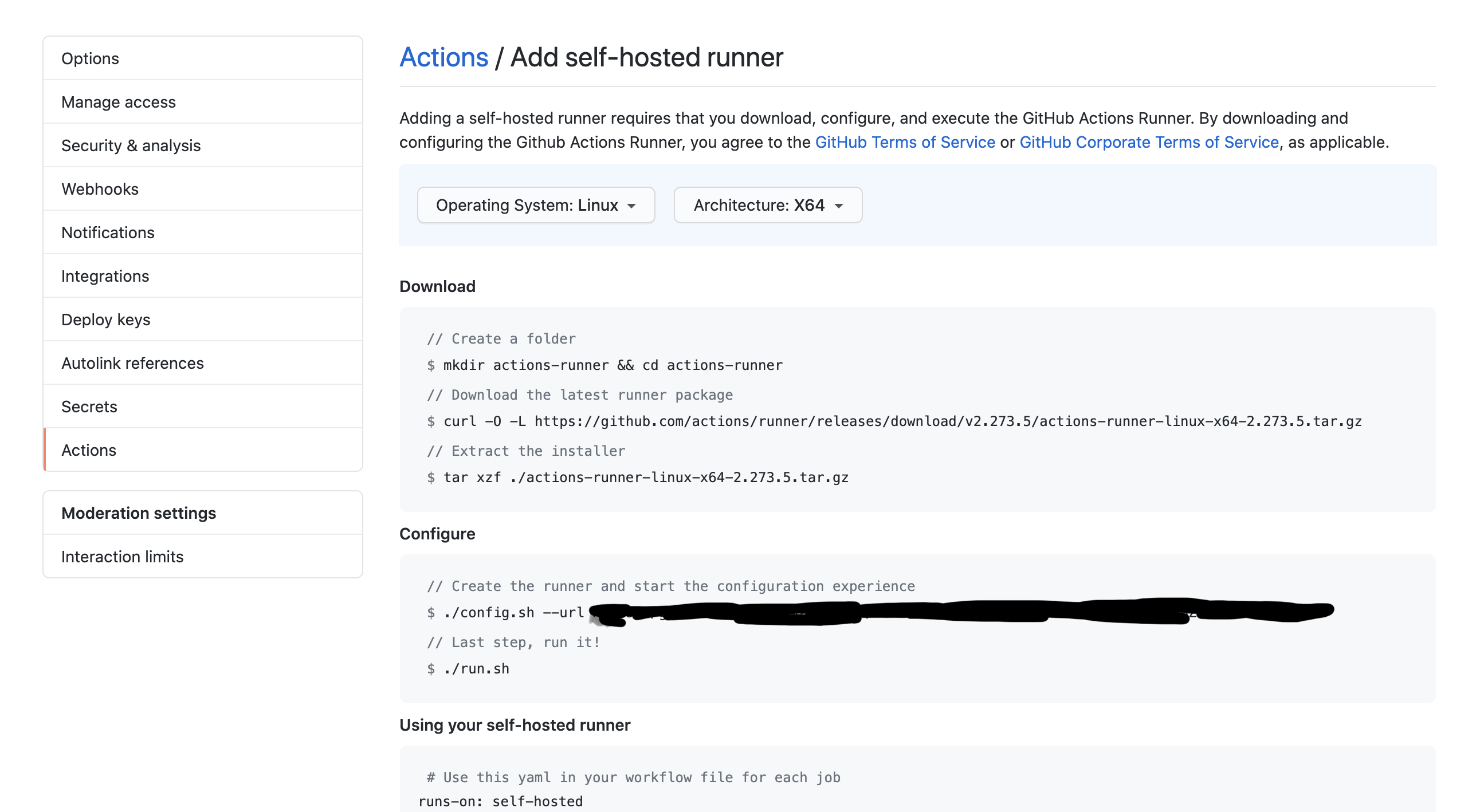1476x812 pixels.
Task: Click the ./run.sh command line
Action: [476, 669]
